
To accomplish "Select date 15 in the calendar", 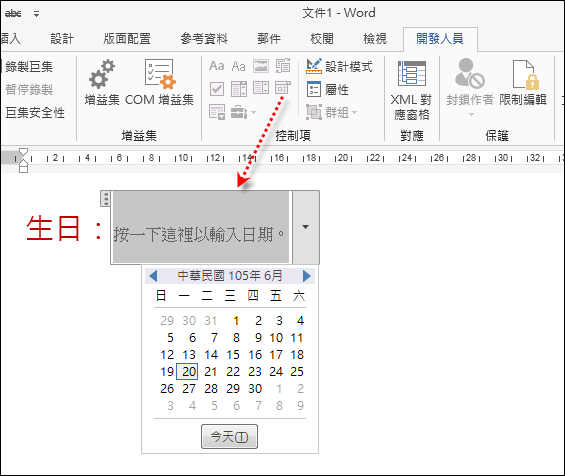I will coord(233,355).
